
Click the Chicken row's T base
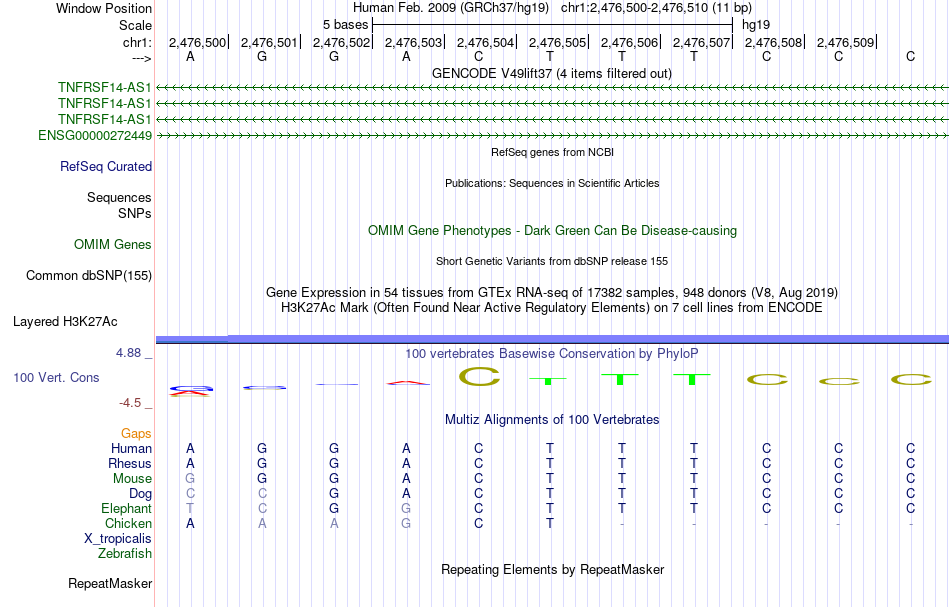pos(550,523)
